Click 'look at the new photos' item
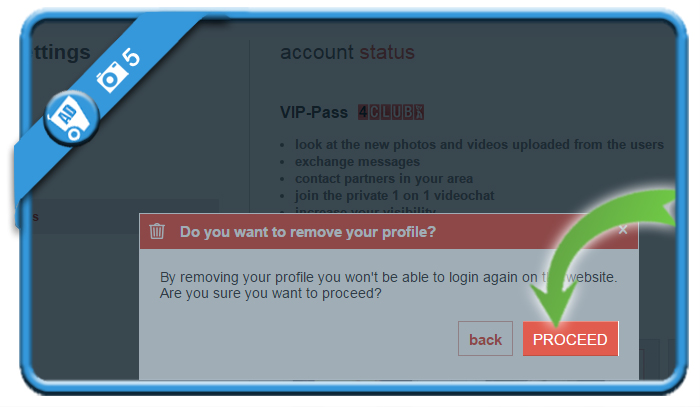The image size is (700, 407). (x=479, y=145)
